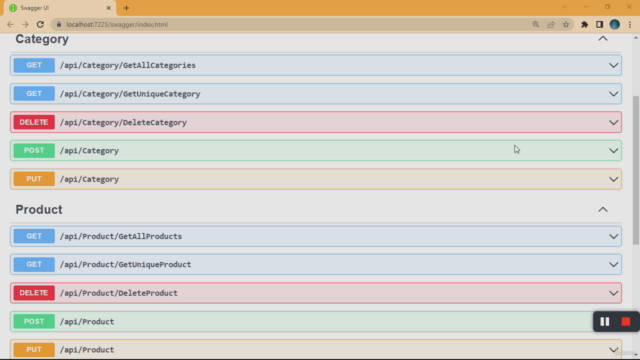Click GET badge for GetAllCategories
The image size is (640, 360).
[x=34, y=65]
